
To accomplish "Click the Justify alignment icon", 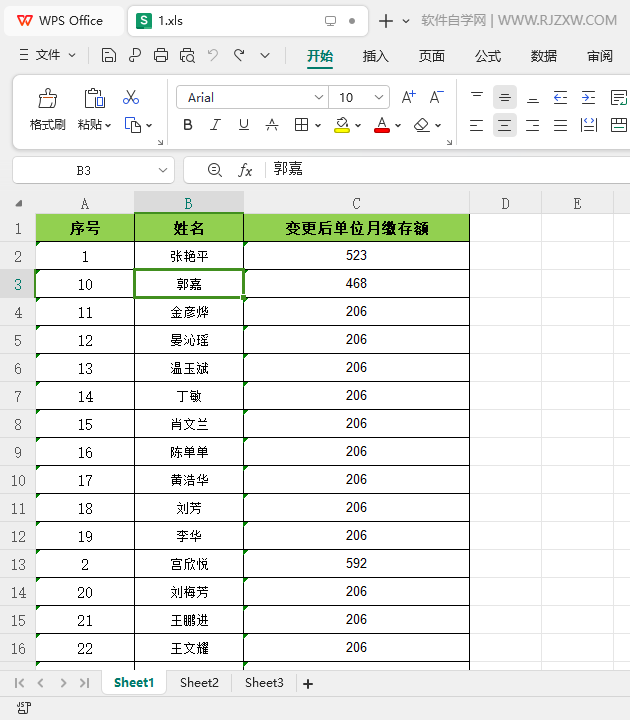I will [x=560, y=125].
